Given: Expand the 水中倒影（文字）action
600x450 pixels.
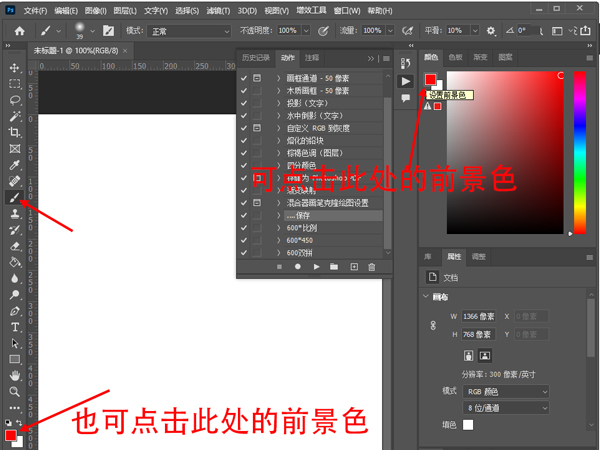Looking at the screenshot, I should click(279, 116).
